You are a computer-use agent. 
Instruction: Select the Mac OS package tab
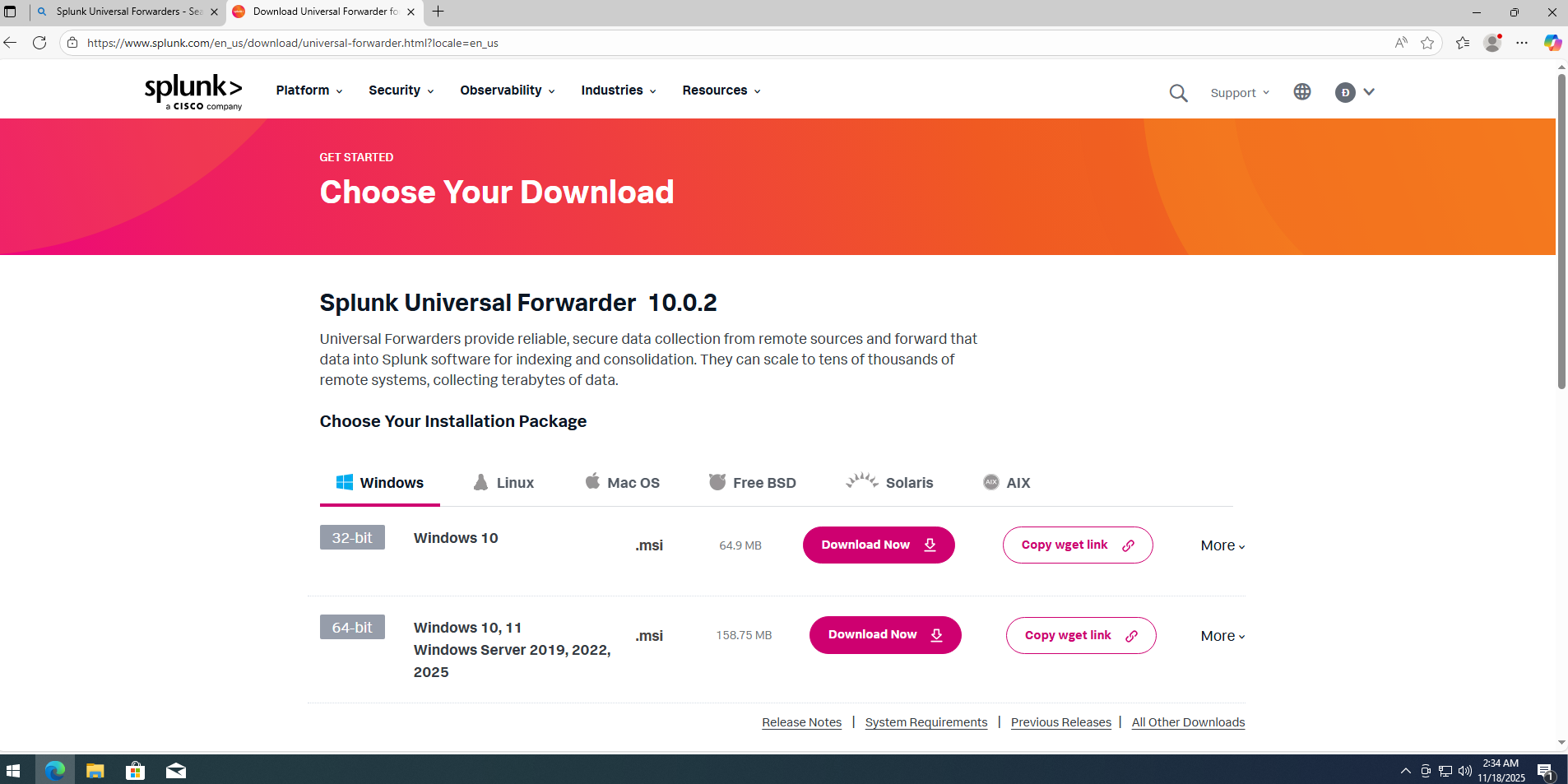pos(622,483)
